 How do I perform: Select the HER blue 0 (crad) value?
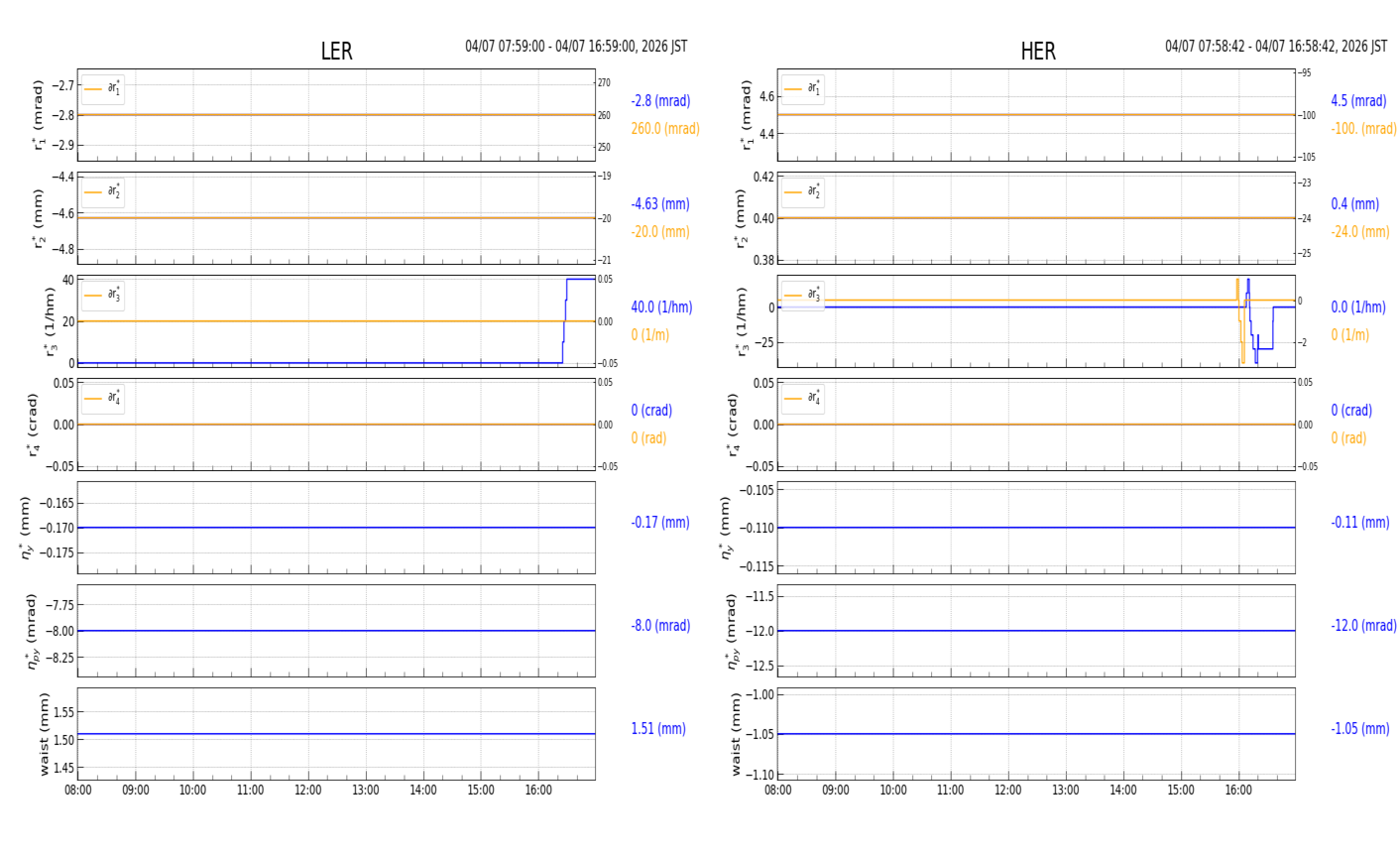tap(1351, 411)
